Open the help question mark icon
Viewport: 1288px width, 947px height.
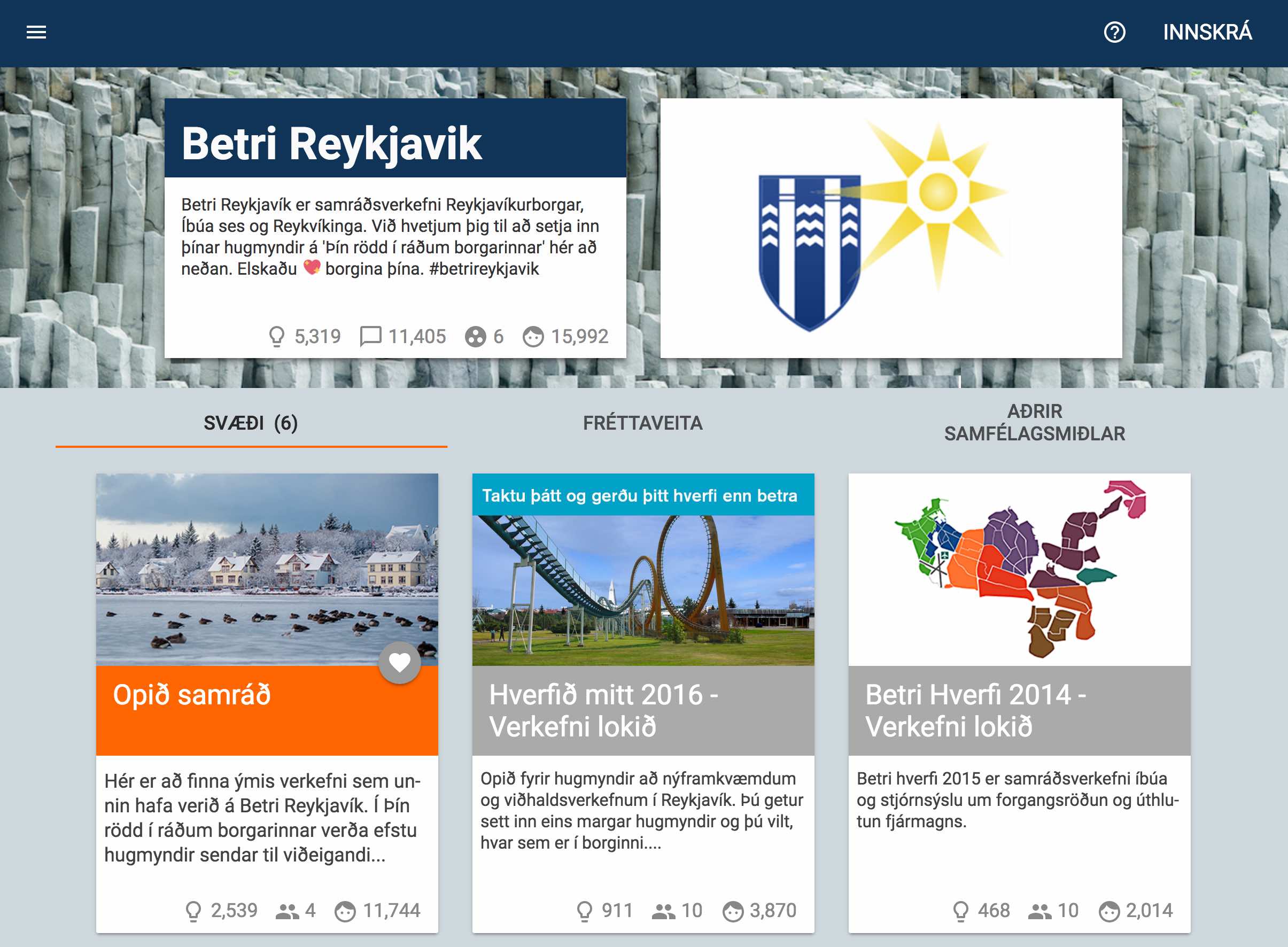click(1114, 32)
